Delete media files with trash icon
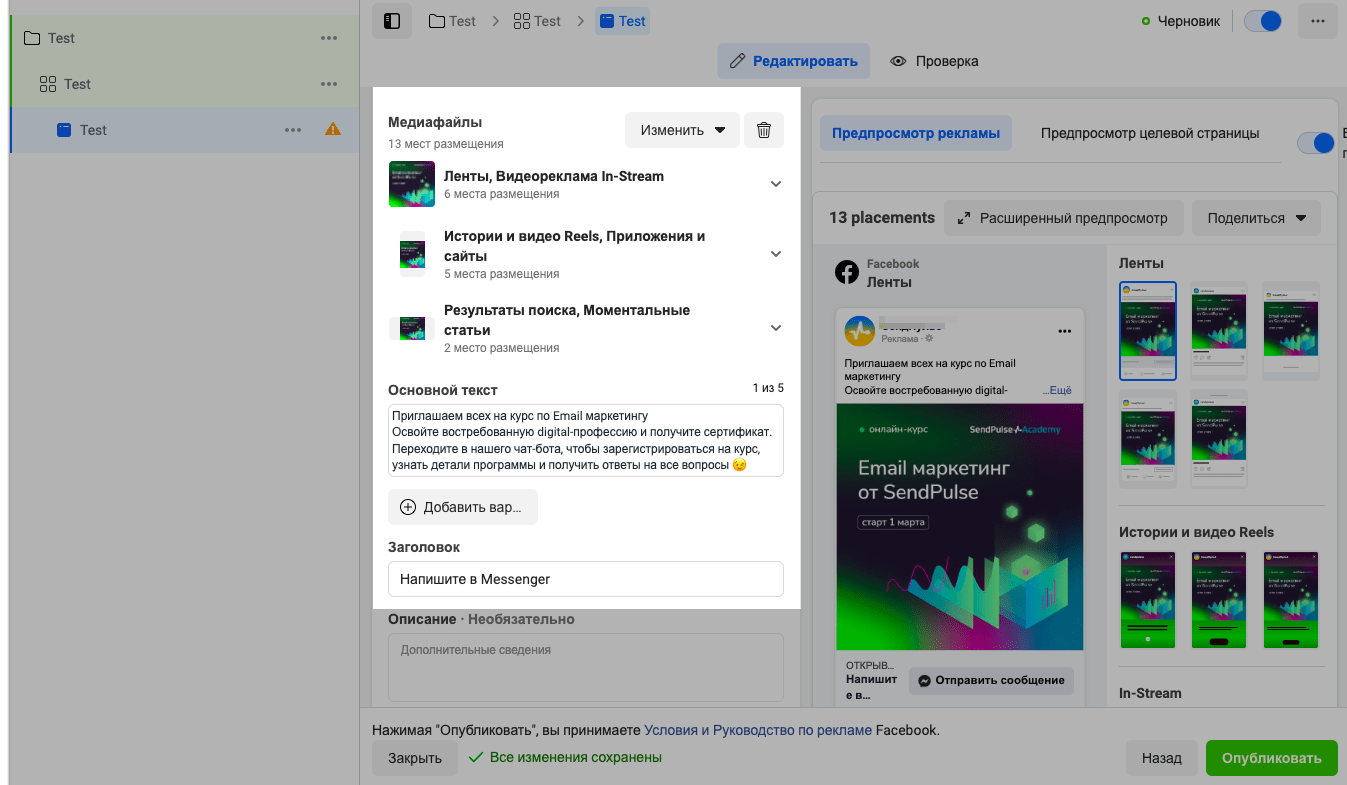Viewport: 1347px width, 785px height. 764,130
